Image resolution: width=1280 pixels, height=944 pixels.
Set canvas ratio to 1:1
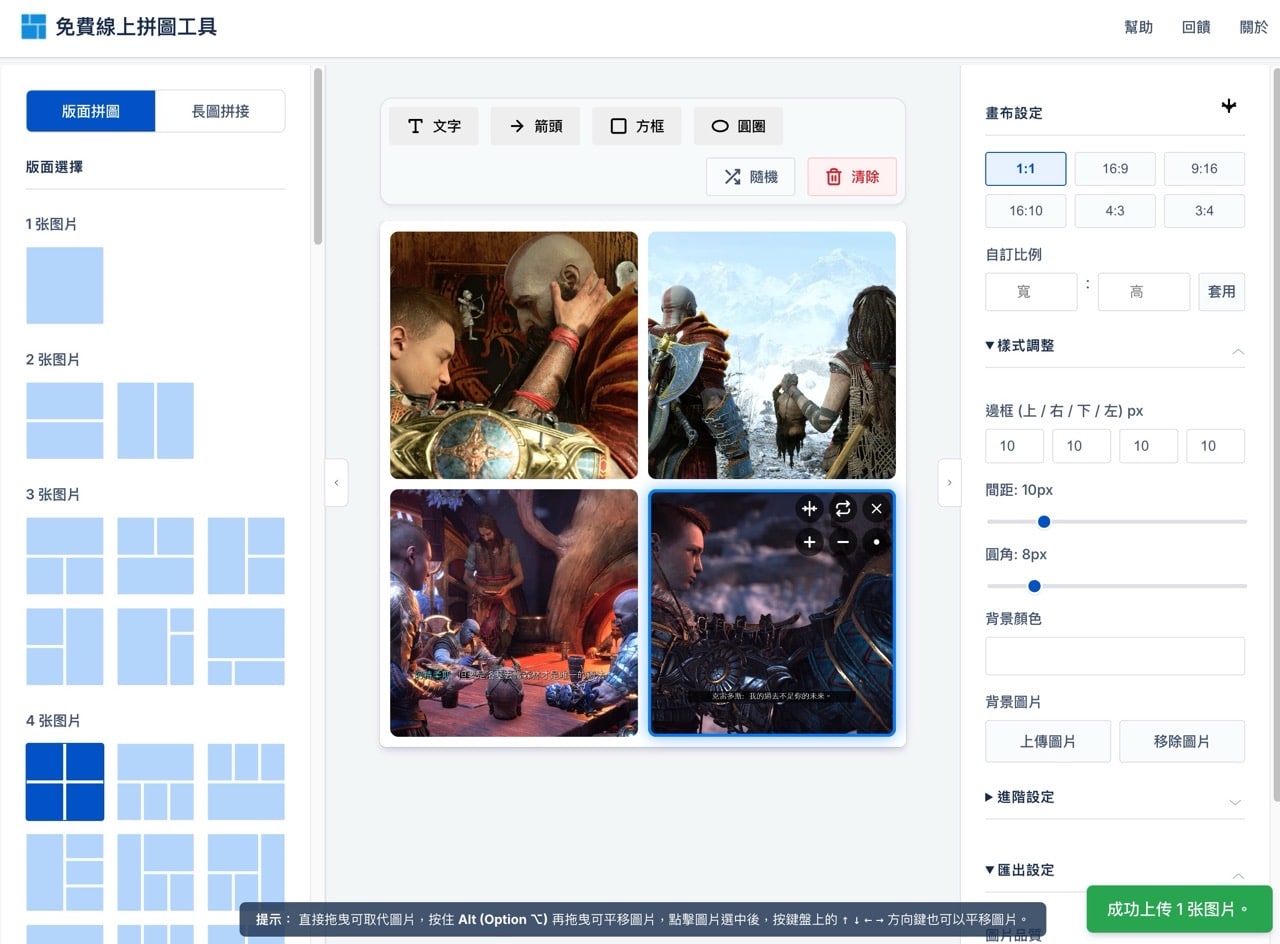coord(1025,169)
